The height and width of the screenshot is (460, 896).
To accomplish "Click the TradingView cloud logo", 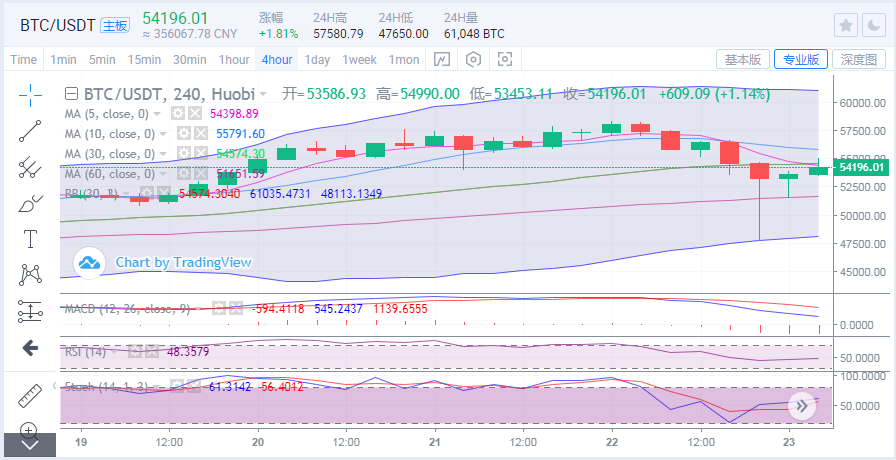I will tap(90, 263).
